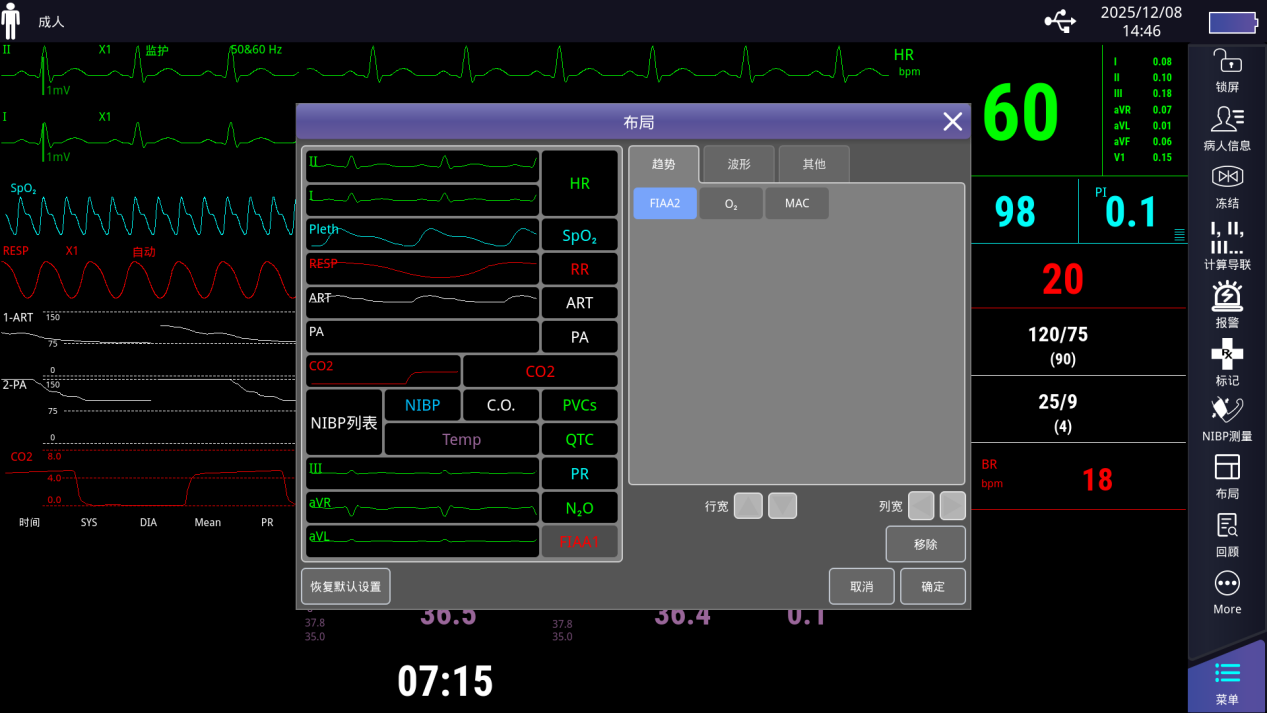Select the O₂ trend option
This screenshot has height=713, width=1267.
pos(731,203)
